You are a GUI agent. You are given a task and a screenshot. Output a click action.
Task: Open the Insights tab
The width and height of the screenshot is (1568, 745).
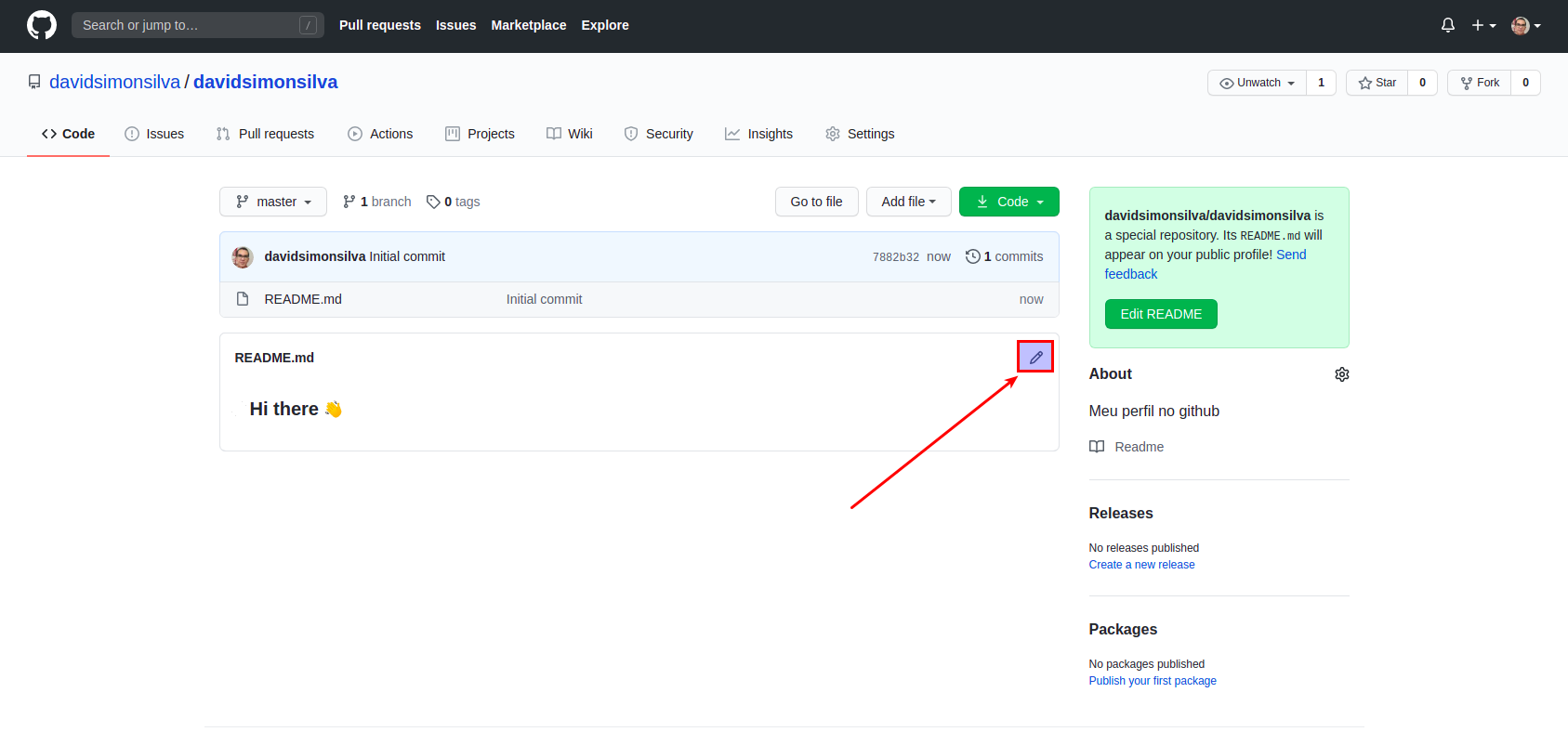(759, 134)
